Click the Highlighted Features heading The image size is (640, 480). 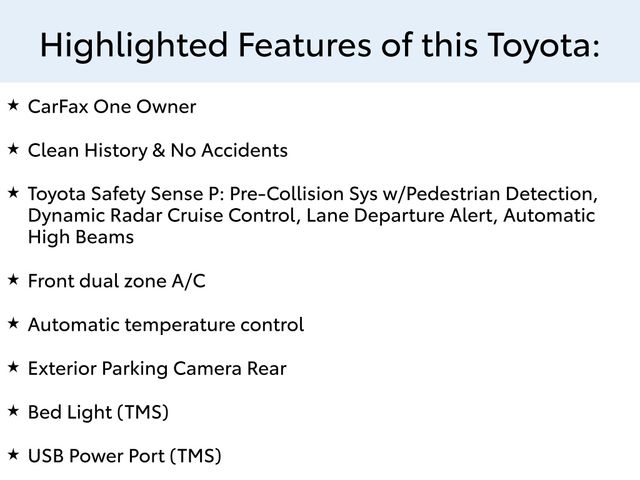click(320, 44)
